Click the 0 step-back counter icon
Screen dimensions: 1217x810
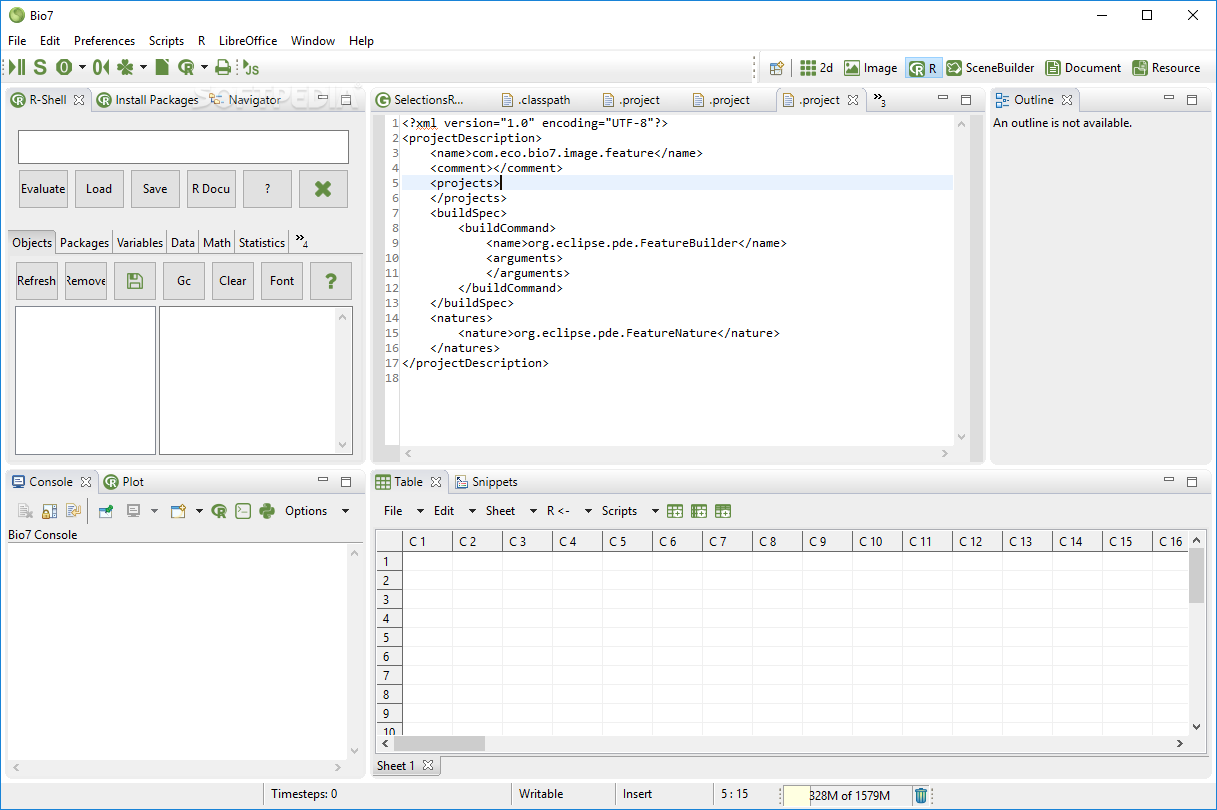pyautogui.click(x=100, y=67)
